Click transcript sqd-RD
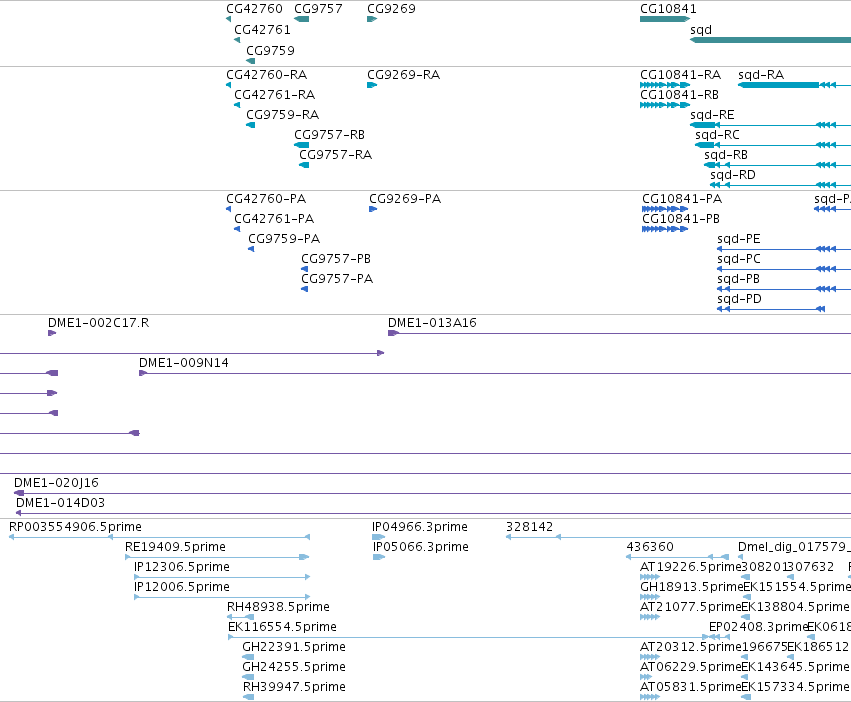 733,175
